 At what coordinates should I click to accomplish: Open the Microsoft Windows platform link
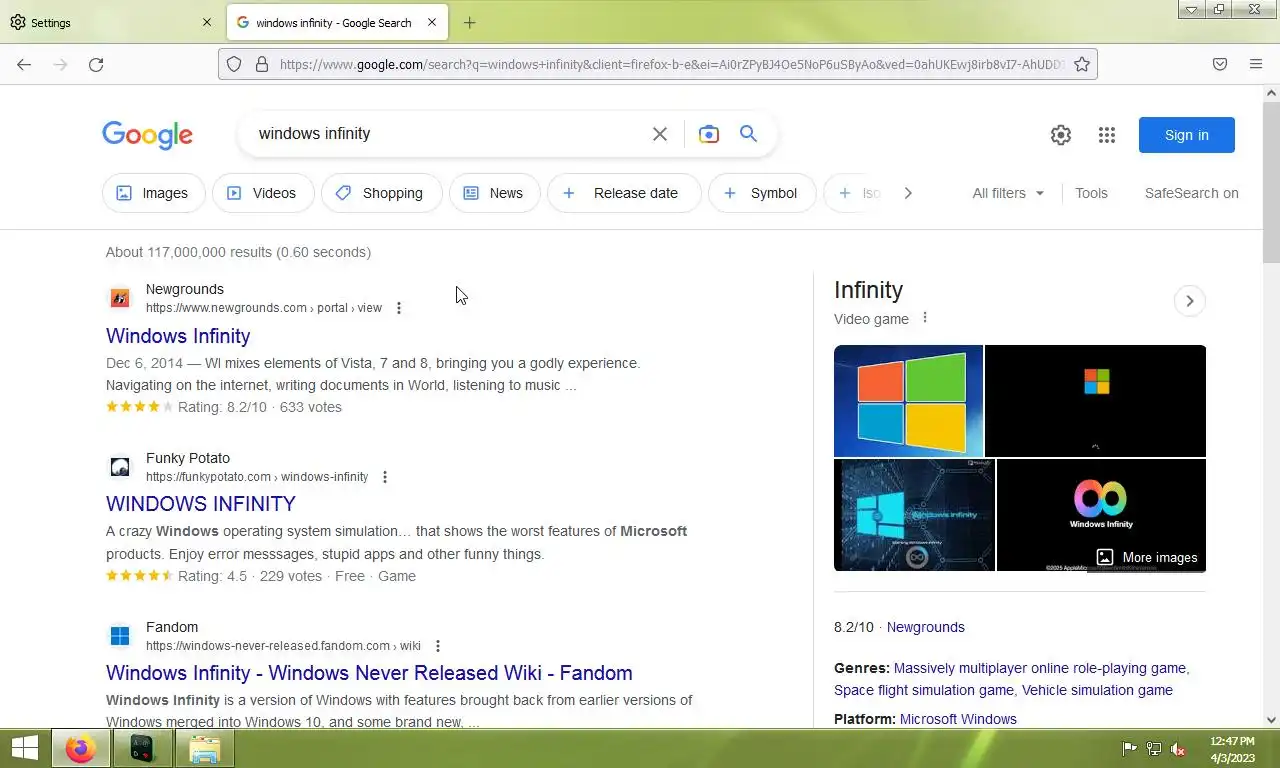click(x=958, y=719)
